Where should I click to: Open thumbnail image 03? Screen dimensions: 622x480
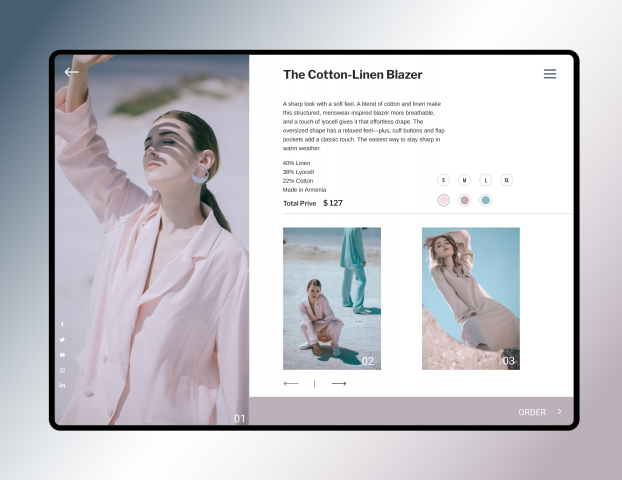click(471, 299)
